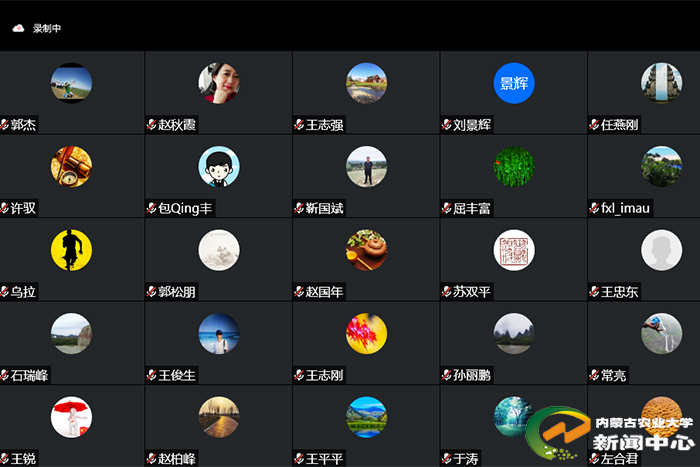Screen dimensions: 700x467
Task: Select 包Qing丰's cartoon boy avatar
Action: pos(219,167)
